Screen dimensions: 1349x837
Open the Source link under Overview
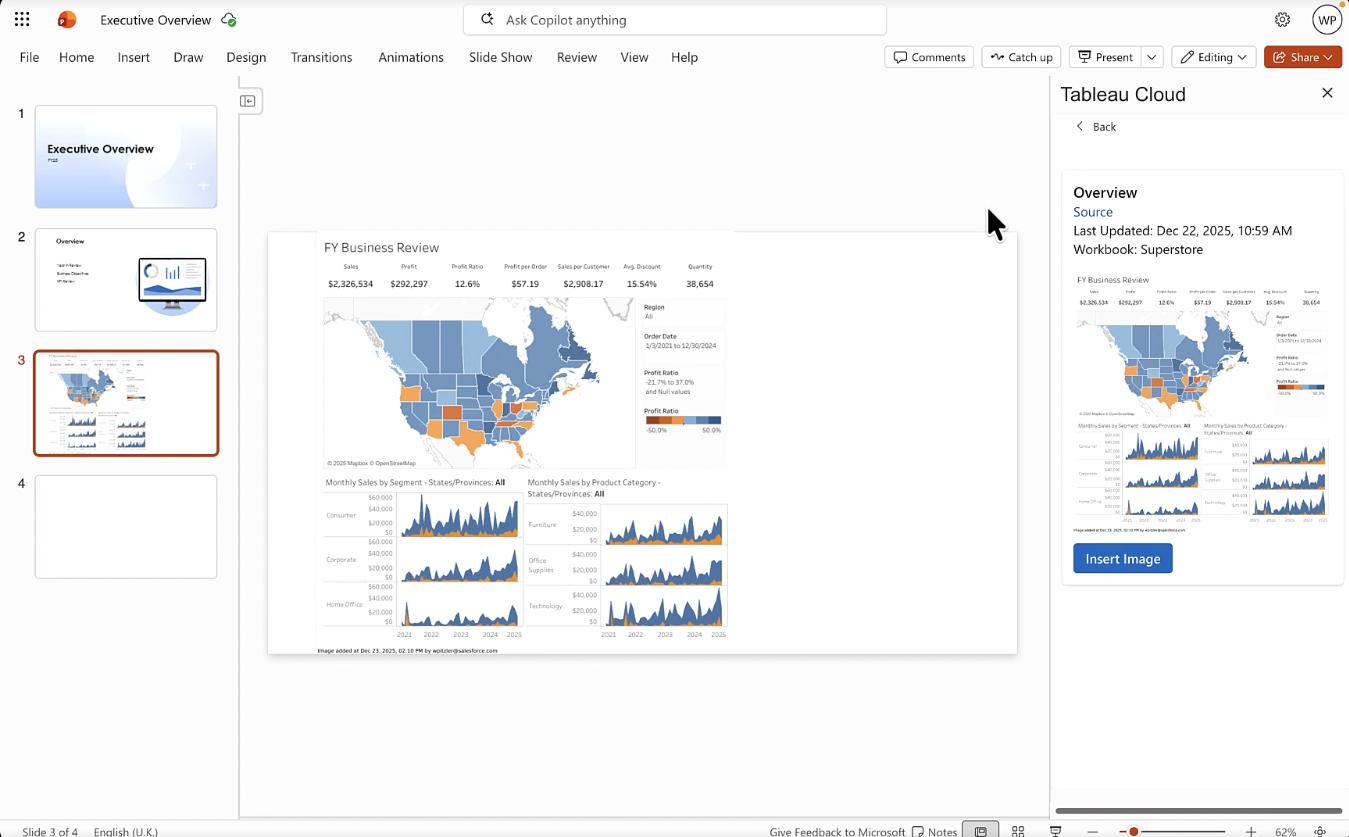coord(1092,212)
